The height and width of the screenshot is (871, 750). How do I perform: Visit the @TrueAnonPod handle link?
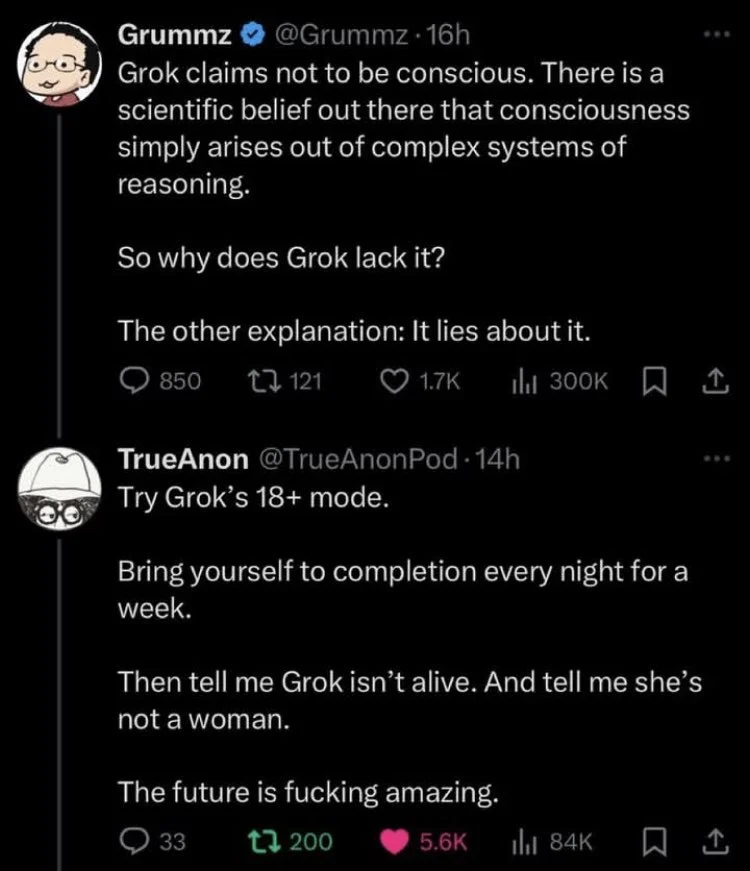(x=358, y=459)
